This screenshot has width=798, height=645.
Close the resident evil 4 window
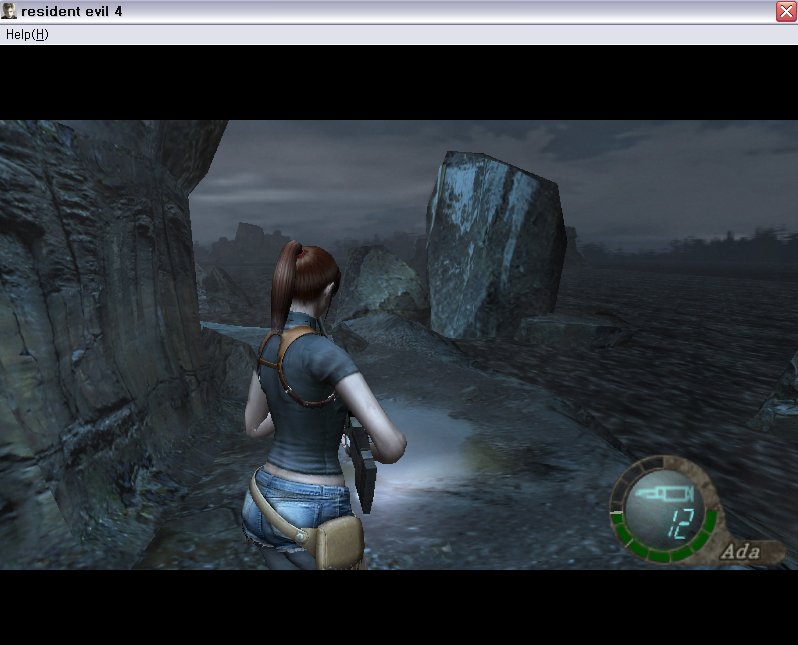click(x=786, y=11)
